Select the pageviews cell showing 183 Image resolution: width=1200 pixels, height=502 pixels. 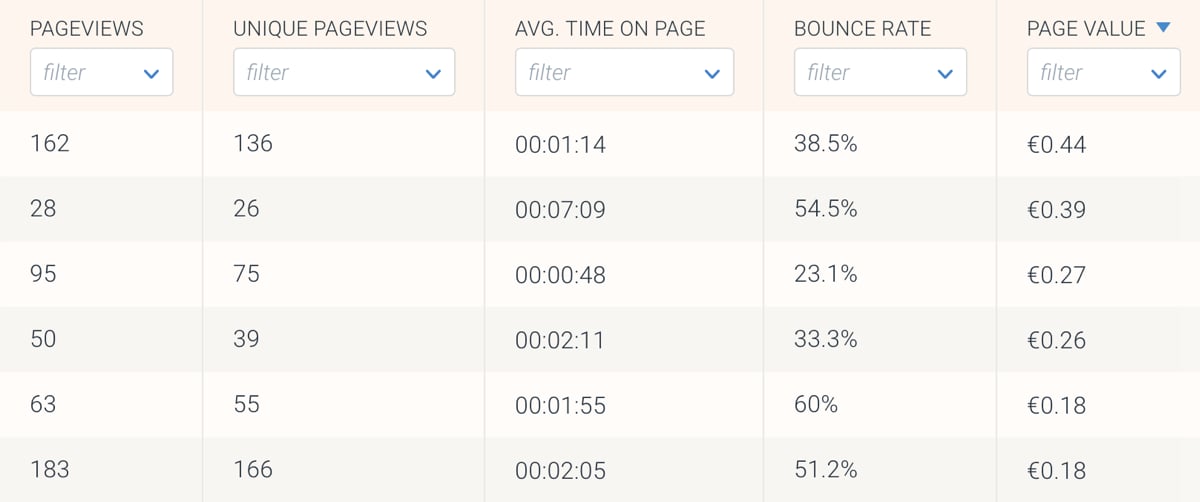pyautogui.click(x=50, y=469)
